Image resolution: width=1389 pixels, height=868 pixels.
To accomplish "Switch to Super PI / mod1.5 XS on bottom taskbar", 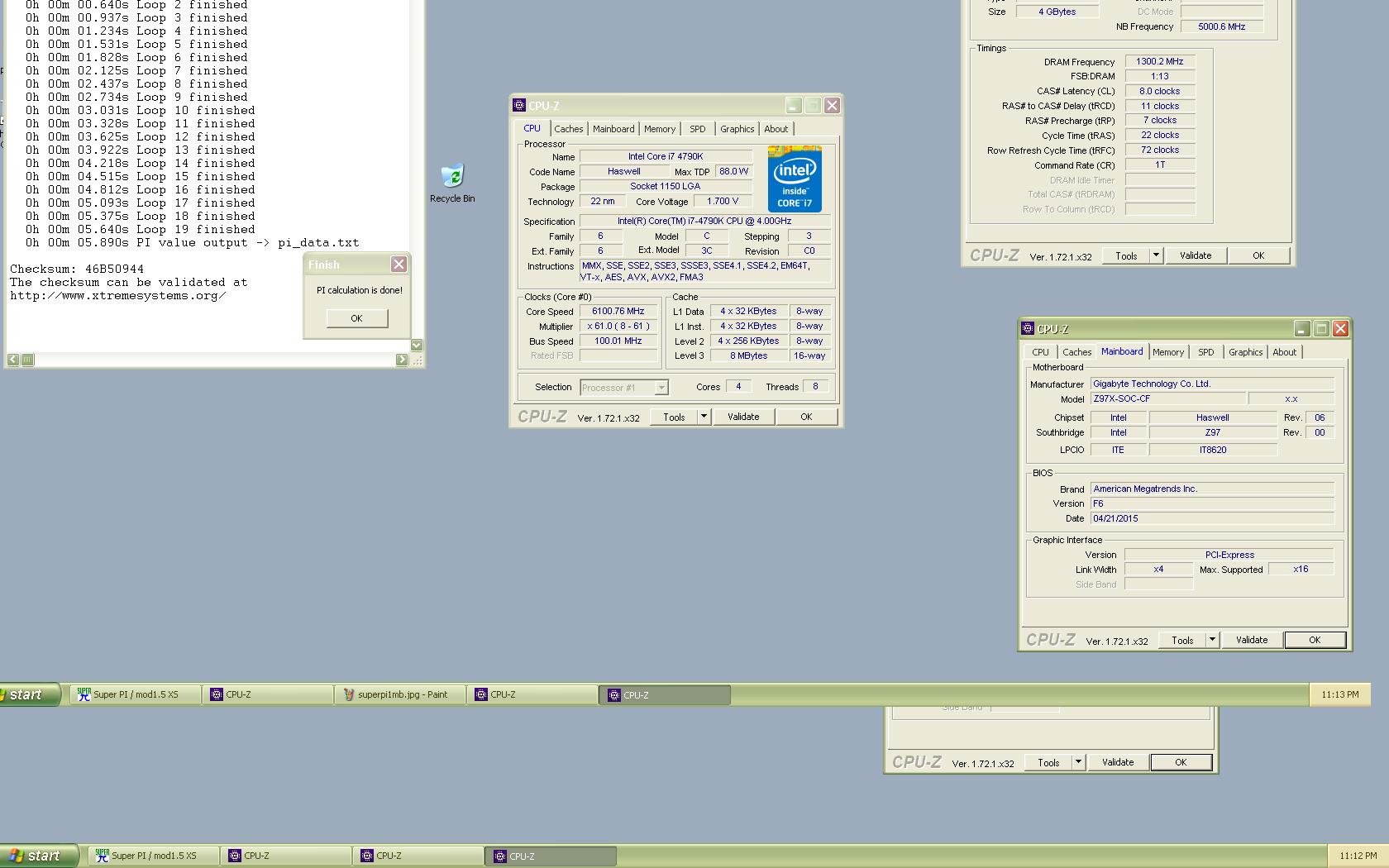I will [x=155, y=856].
